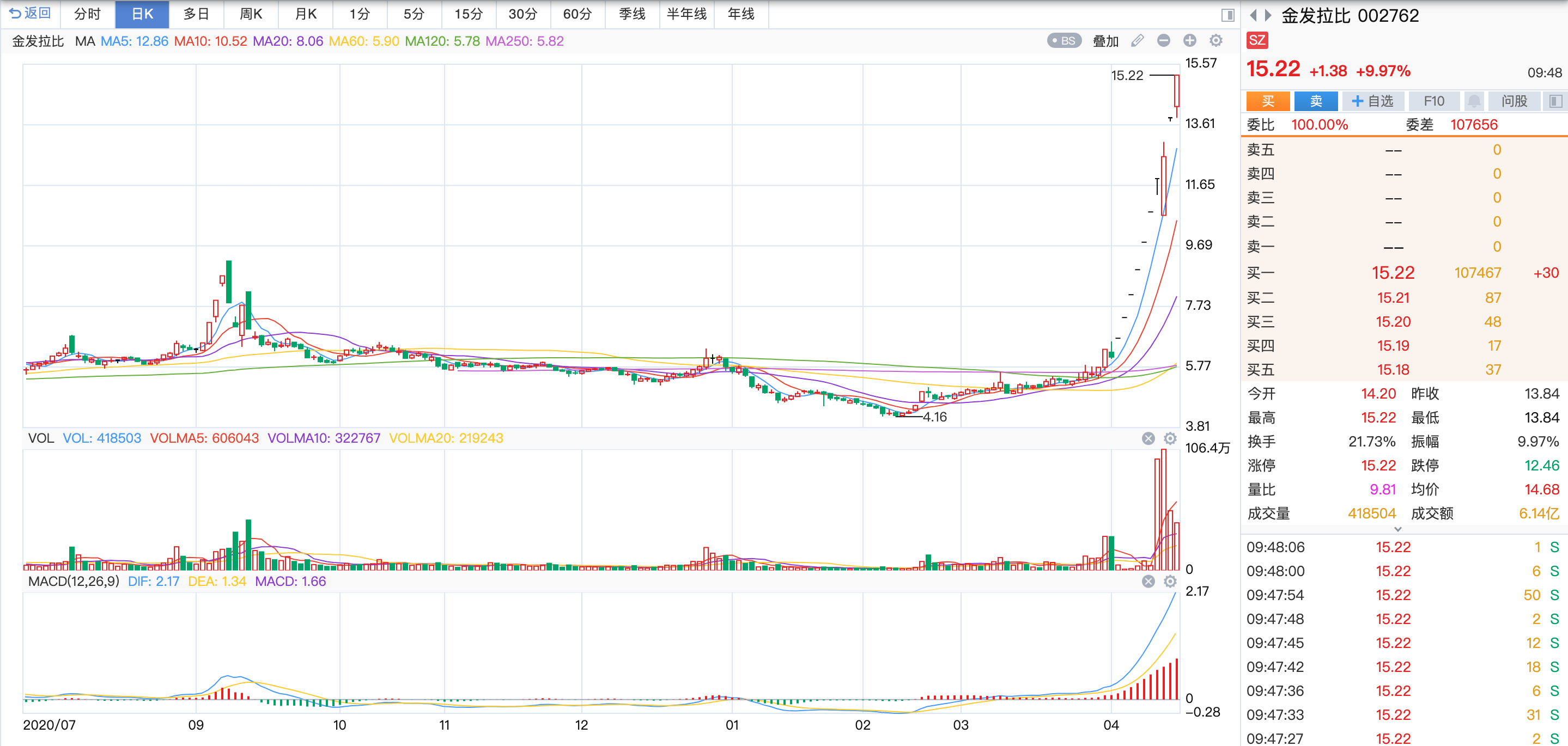Image resolution: width=1568 pixels, height=746 pixels.
Task: Select the 15分 interval tab
Action: coord(469,14)
